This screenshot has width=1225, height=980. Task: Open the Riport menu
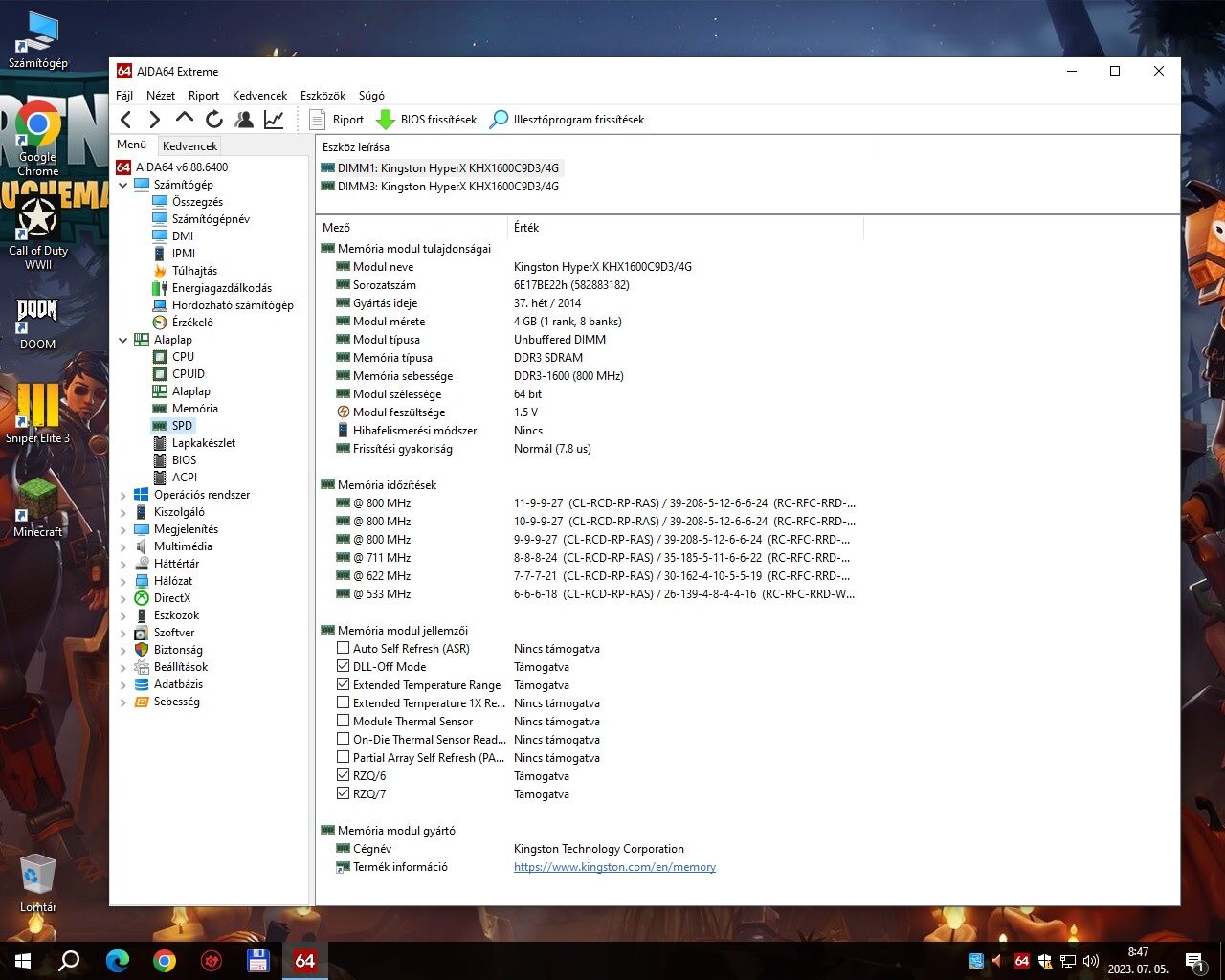coord(204,96)
